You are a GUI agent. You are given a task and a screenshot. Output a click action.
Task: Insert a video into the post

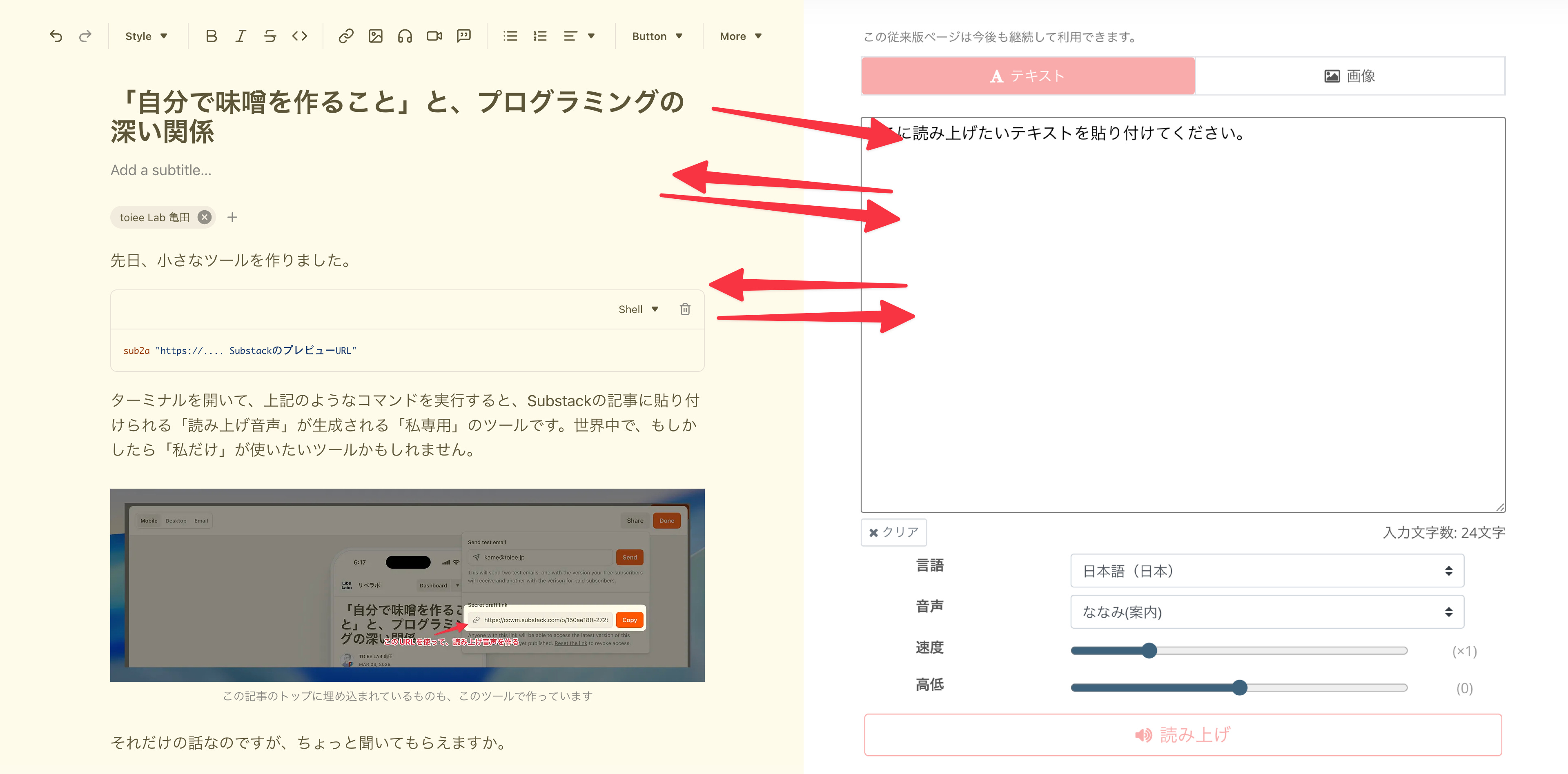click(434, 36)
